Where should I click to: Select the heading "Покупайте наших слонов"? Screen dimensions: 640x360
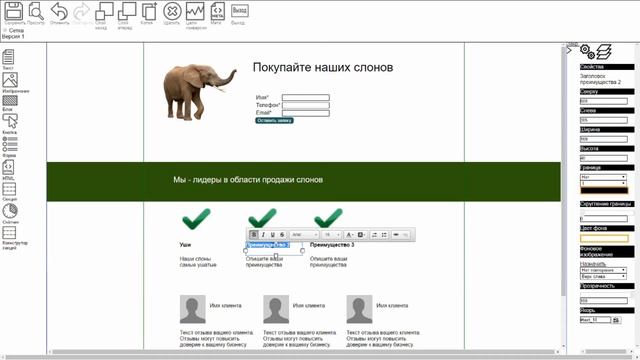[x=323, y=67]
